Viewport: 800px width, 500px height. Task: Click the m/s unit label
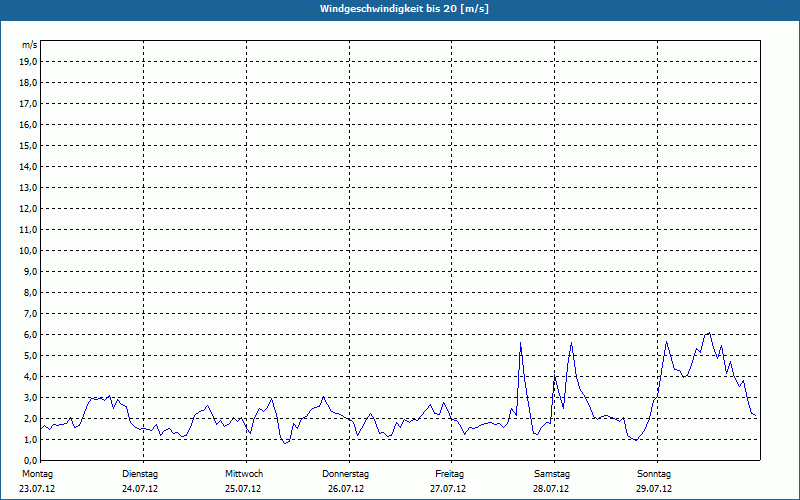29,45
